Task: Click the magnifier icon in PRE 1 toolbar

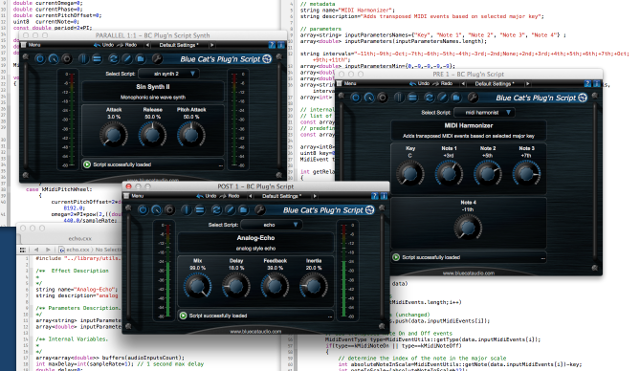Action: click(x=369, y=98)
